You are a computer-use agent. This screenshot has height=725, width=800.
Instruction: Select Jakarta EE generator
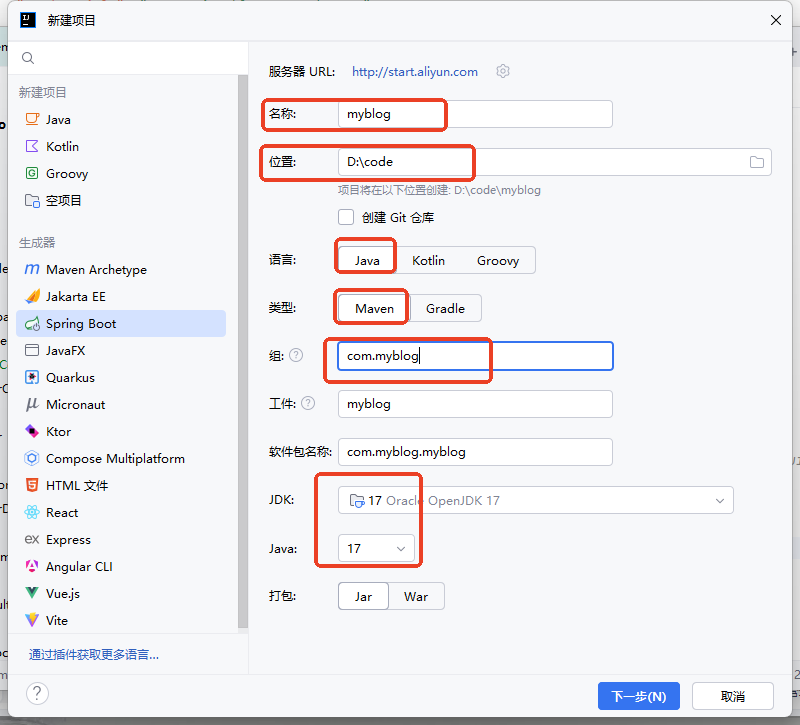click(x=121, y=296)
